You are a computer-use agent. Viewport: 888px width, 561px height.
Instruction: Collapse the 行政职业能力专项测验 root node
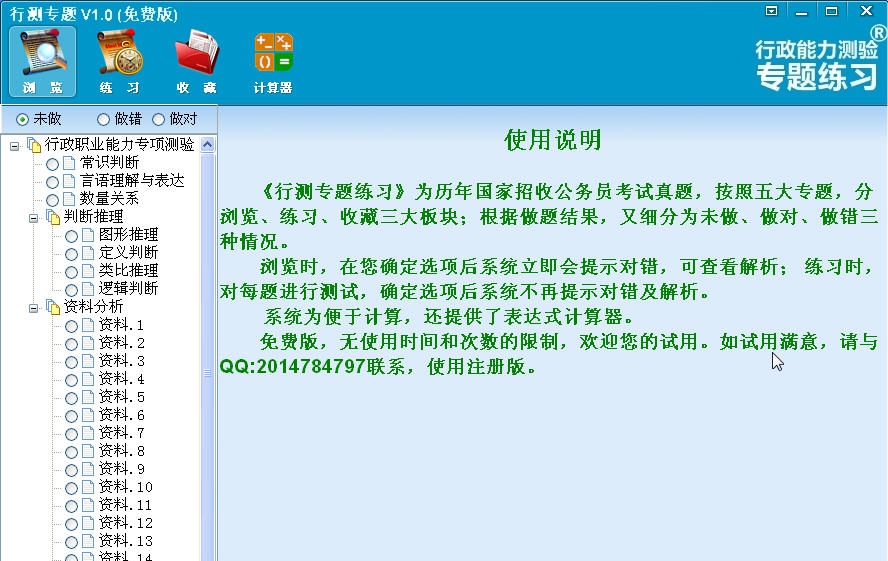click(x=14, y=146)
